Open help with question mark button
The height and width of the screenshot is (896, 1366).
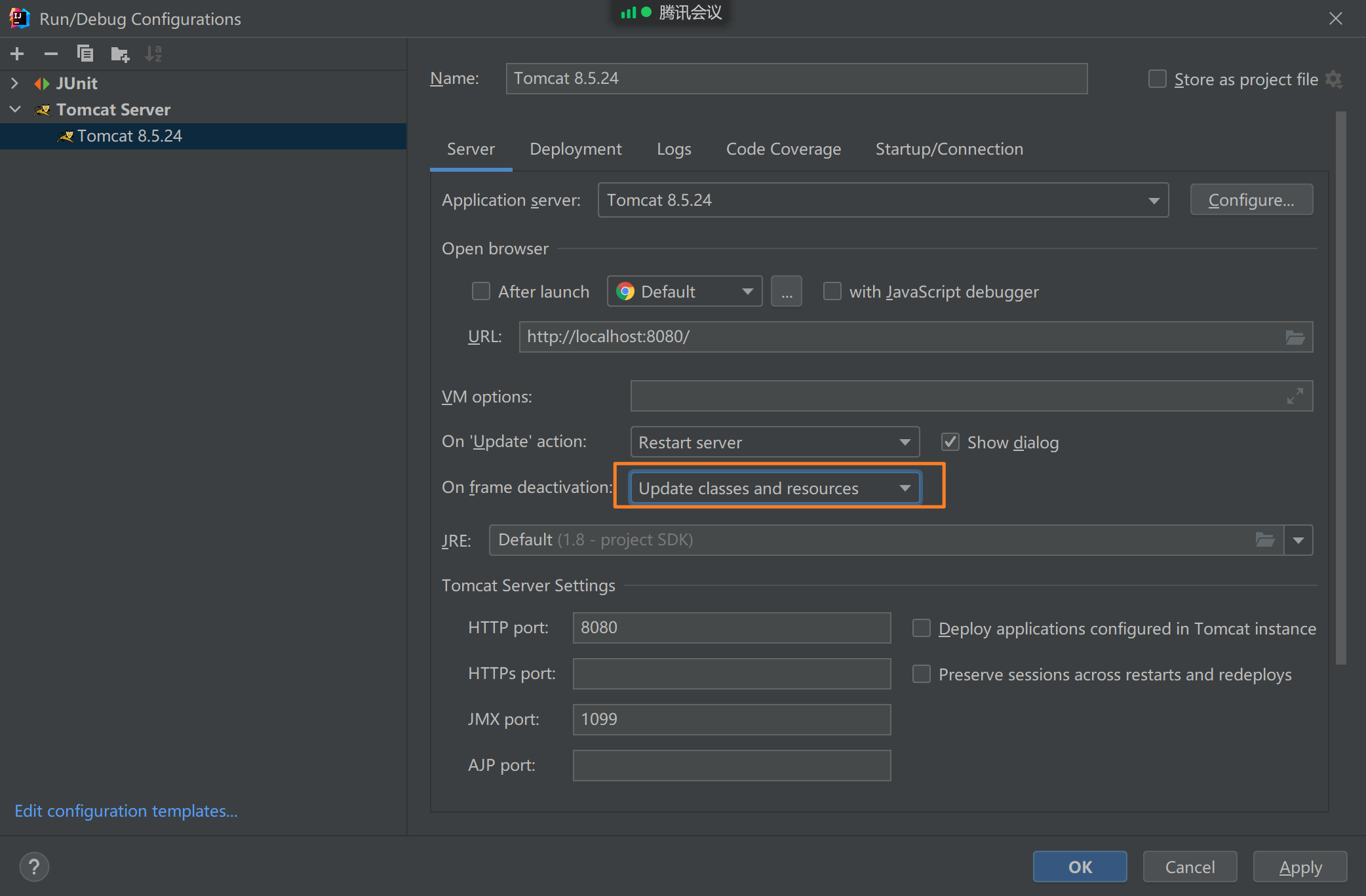click(x=34, y=867)
